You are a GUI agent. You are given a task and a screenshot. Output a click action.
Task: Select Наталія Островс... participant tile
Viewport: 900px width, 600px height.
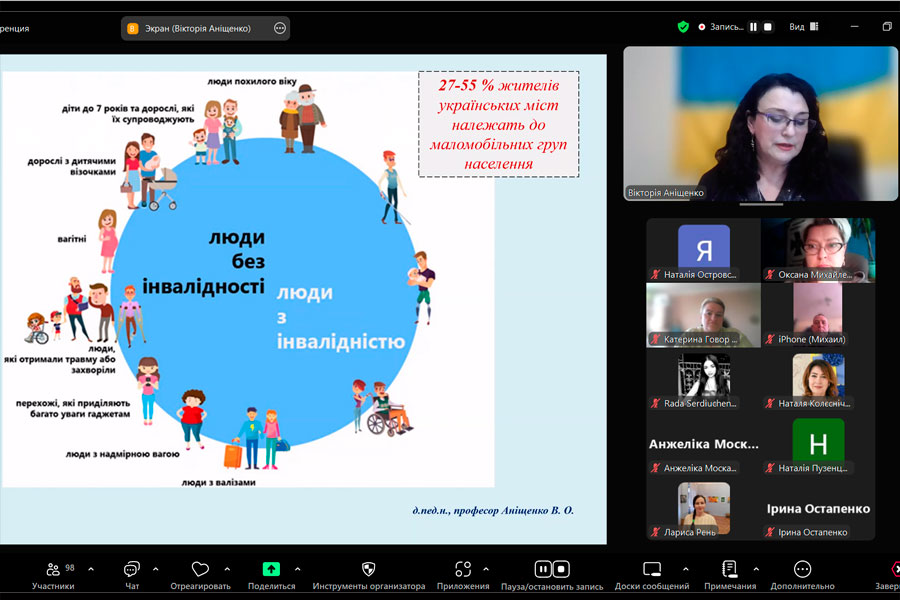tap(704, 250)
